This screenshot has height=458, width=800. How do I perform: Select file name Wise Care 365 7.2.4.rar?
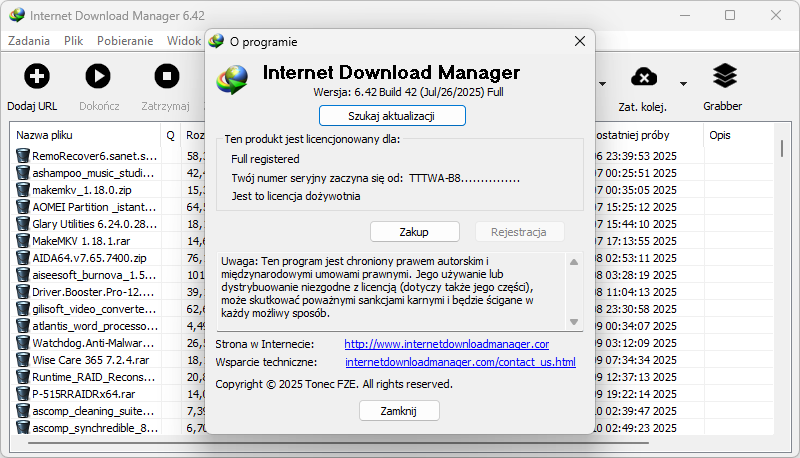coord(91,360)
